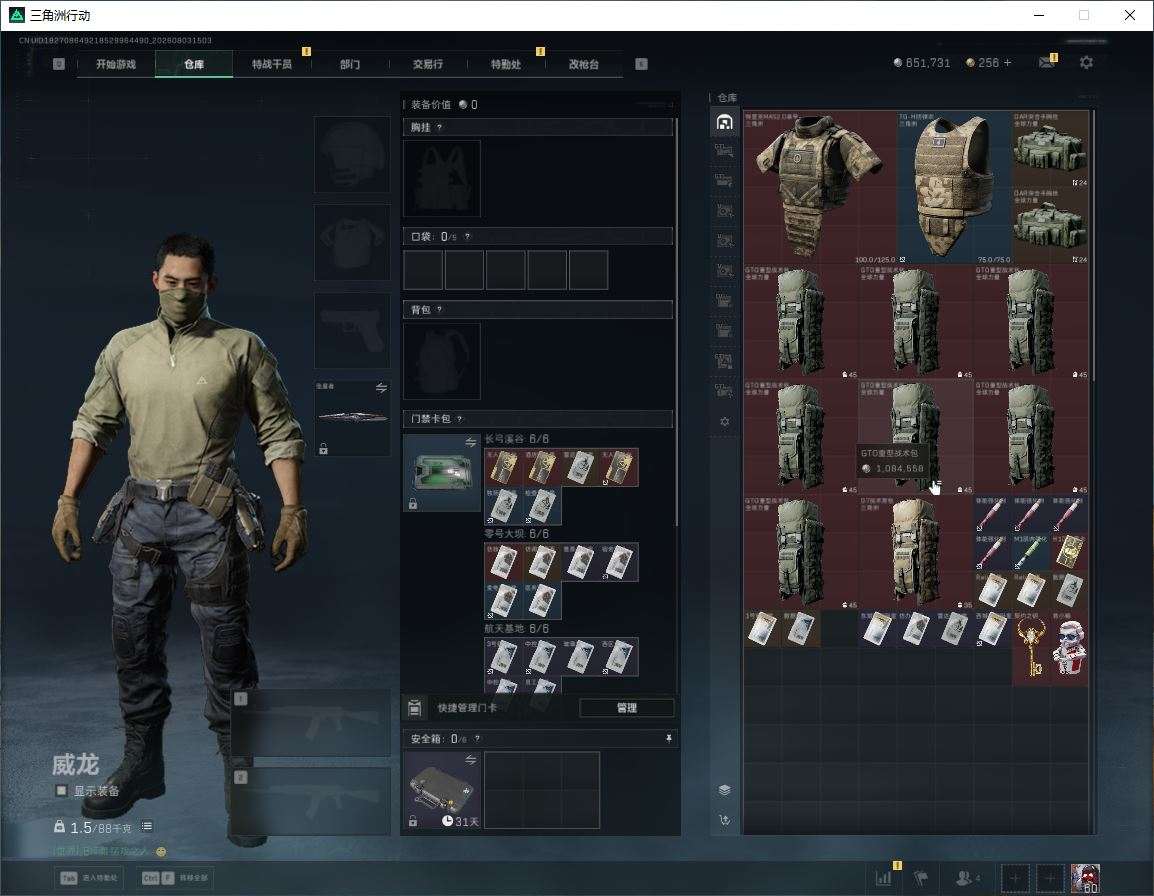Open the 交易行 tab
Screen dimensions: 1154x896
coord(428,64)
